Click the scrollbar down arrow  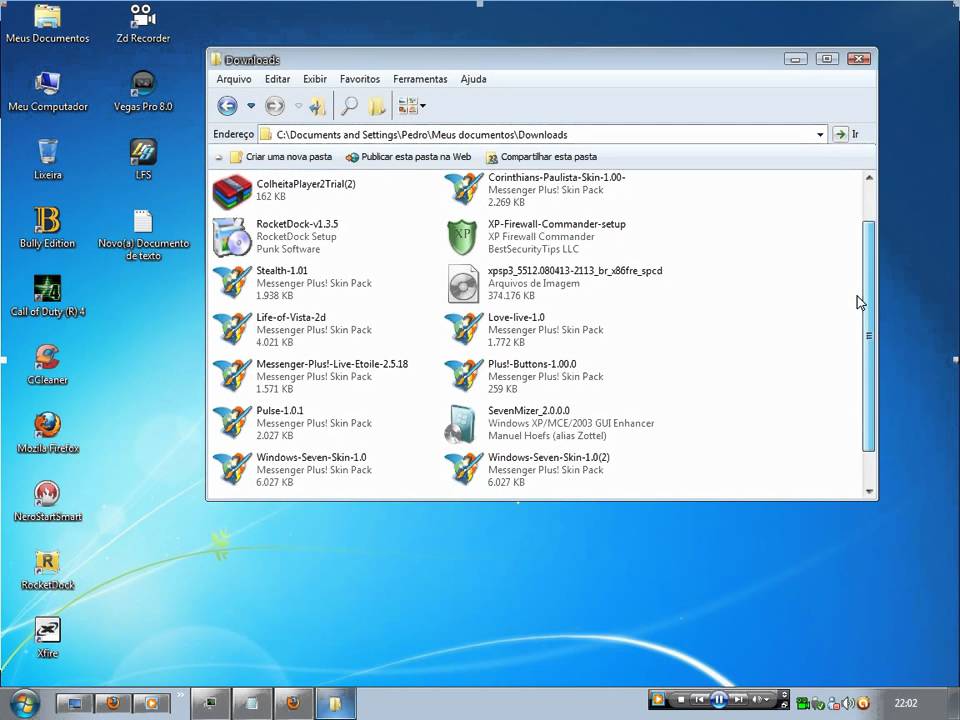[x=869, y=491]
